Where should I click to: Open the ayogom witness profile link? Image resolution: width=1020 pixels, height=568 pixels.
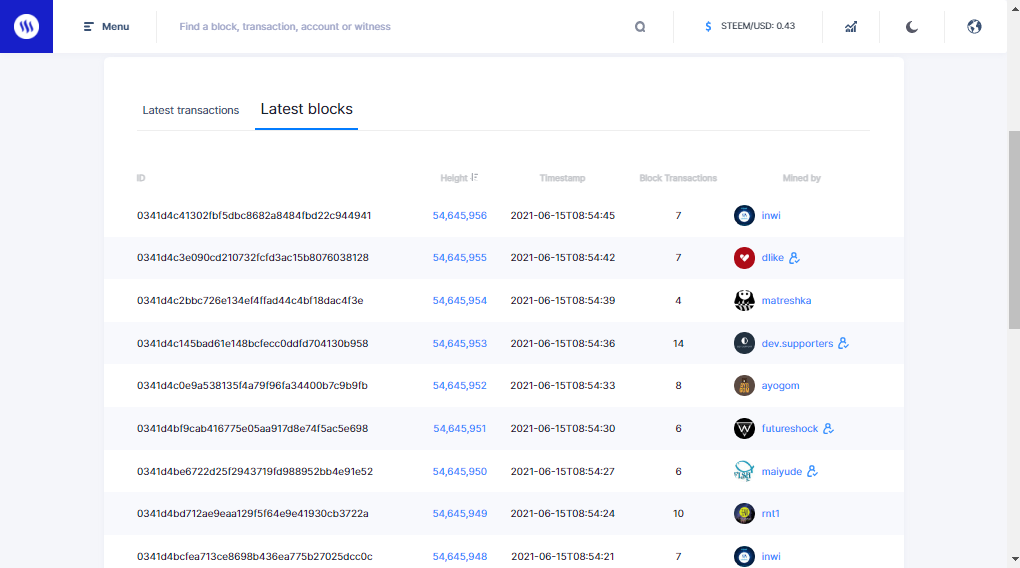point(780,386)
